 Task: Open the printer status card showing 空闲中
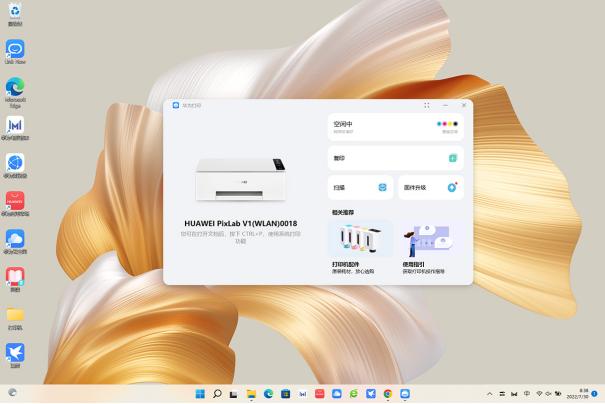[x=395, y=127]
